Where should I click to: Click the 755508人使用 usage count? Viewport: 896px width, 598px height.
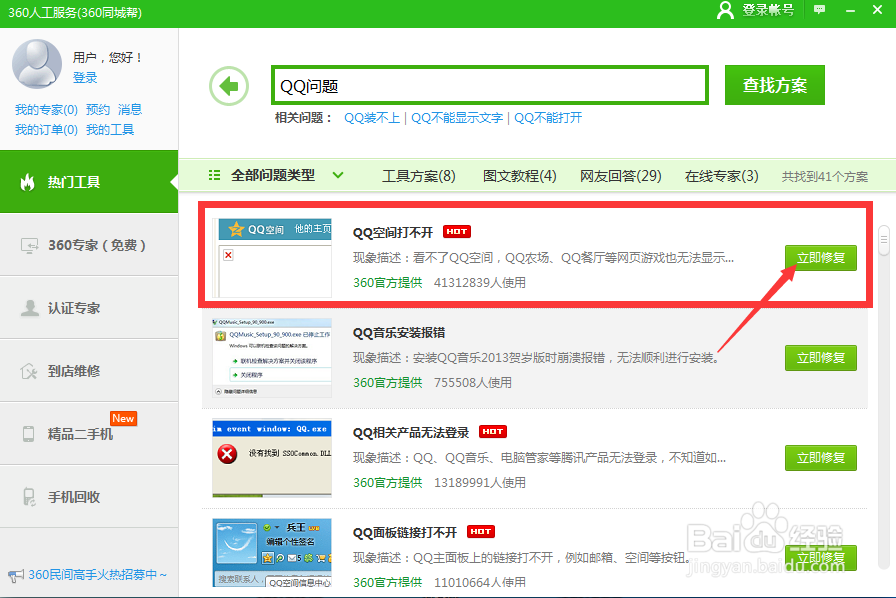tap(473, 382)
